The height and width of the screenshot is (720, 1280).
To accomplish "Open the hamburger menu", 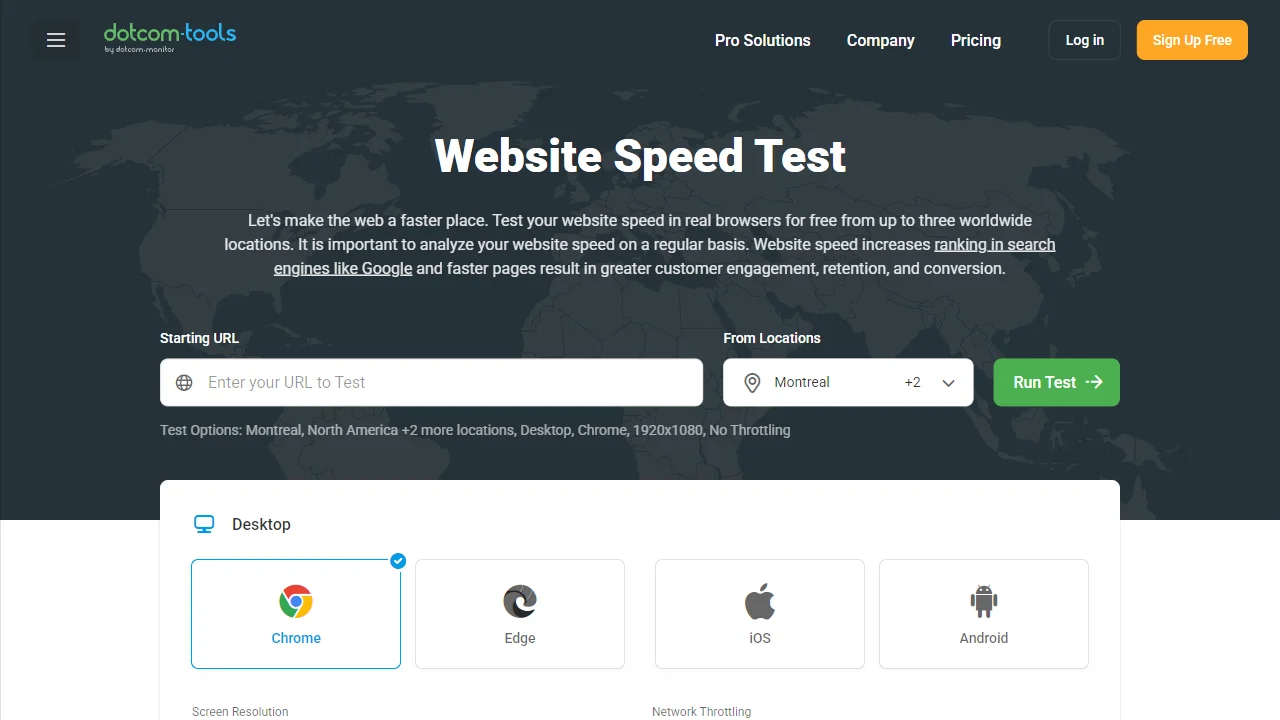I will point(56,40).
